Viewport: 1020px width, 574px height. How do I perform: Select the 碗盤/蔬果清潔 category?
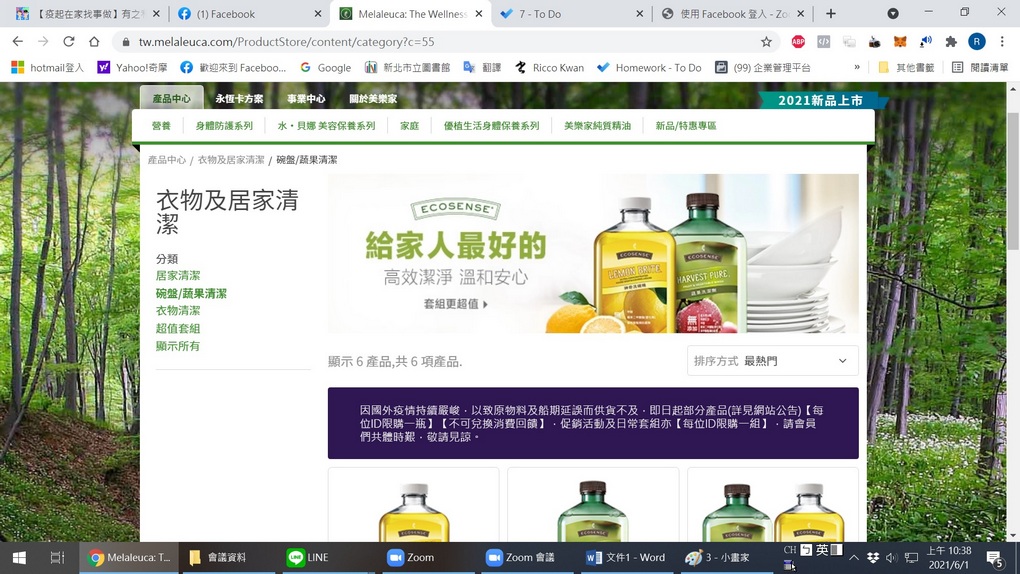tap(191, 293)
